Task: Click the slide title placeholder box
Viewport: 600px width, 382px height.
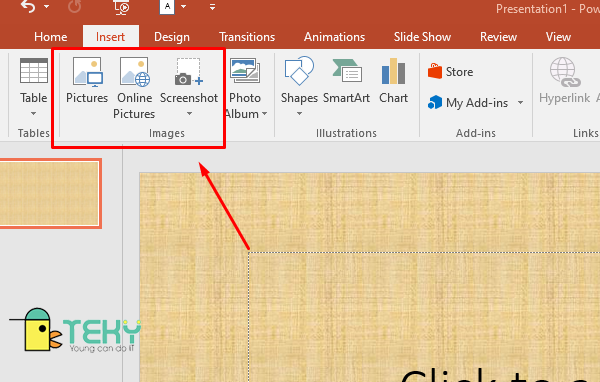Action: [x=424, y=317]
